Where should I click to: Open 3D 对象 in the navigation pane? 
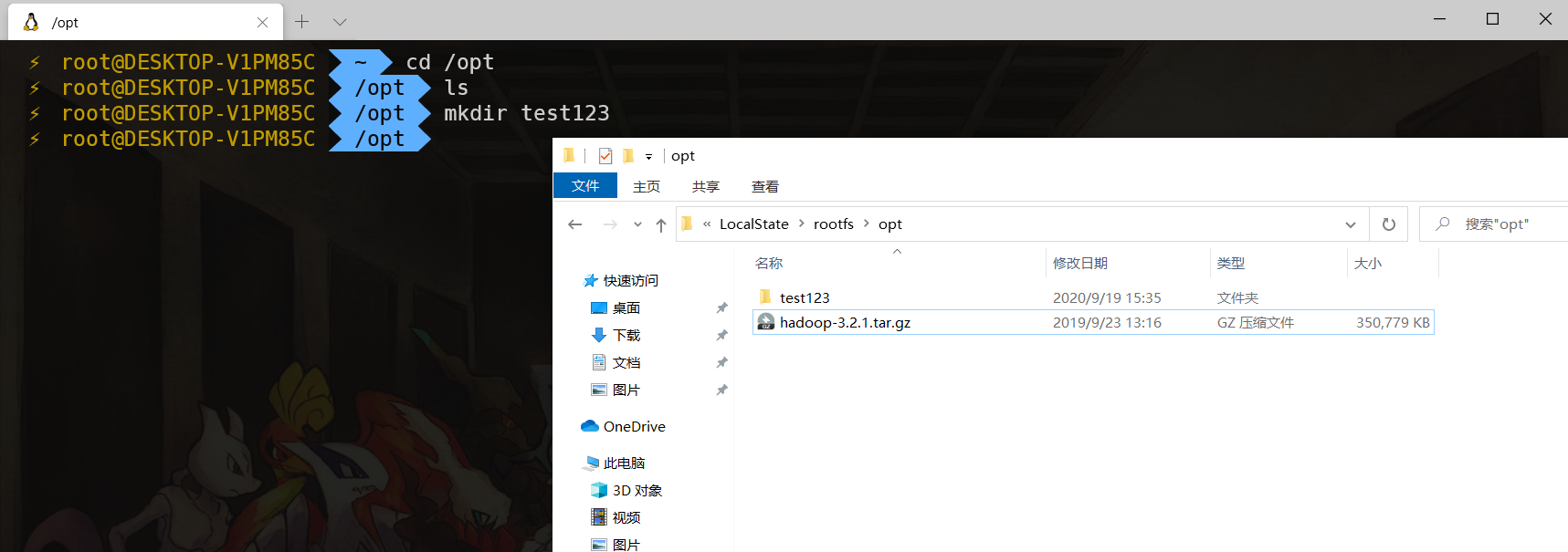637,490
